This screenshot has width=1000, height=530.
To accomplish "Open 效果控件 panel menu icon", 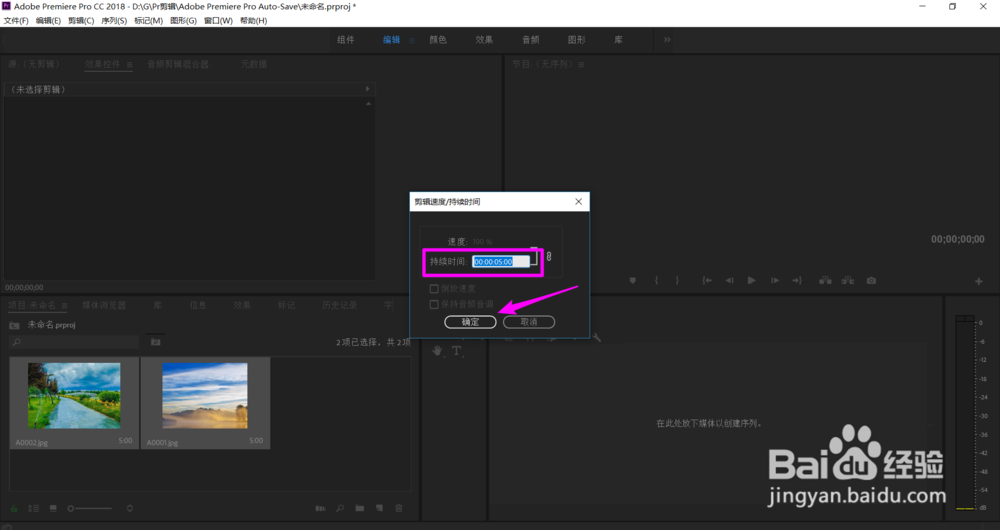I will click(x=129, y=64).
